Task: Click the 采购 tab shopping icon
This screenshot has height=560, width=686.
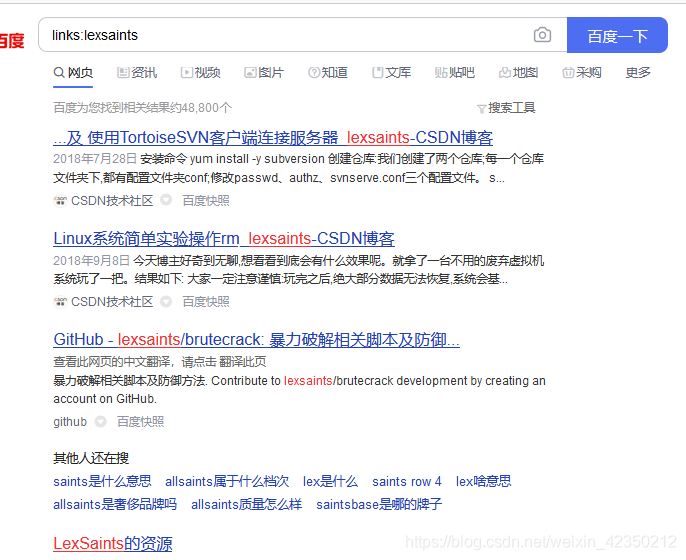Action: [568, 72]
